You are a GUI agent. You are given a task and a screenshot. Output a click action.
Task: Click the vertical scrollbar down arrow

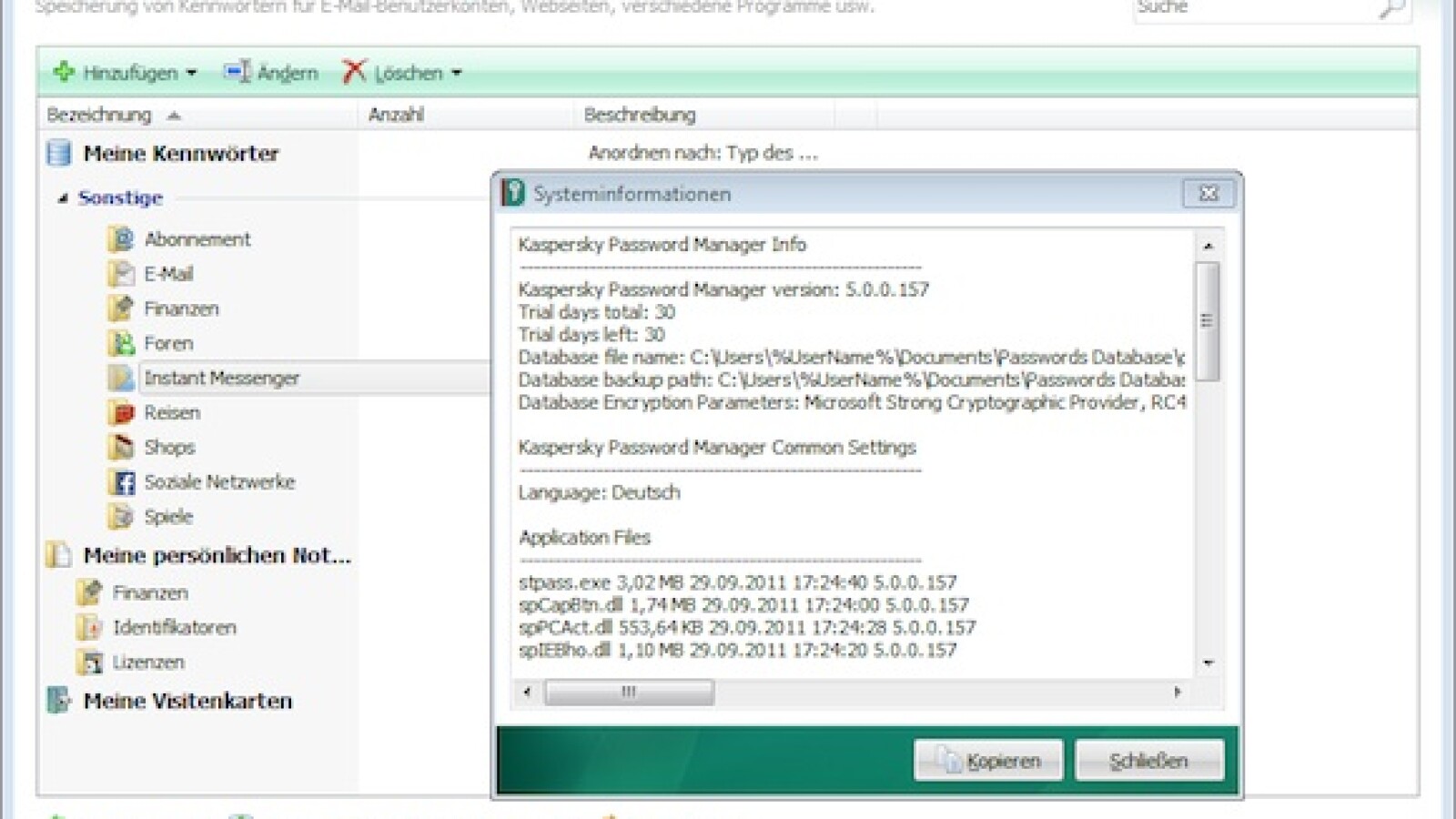point(1208,662)
